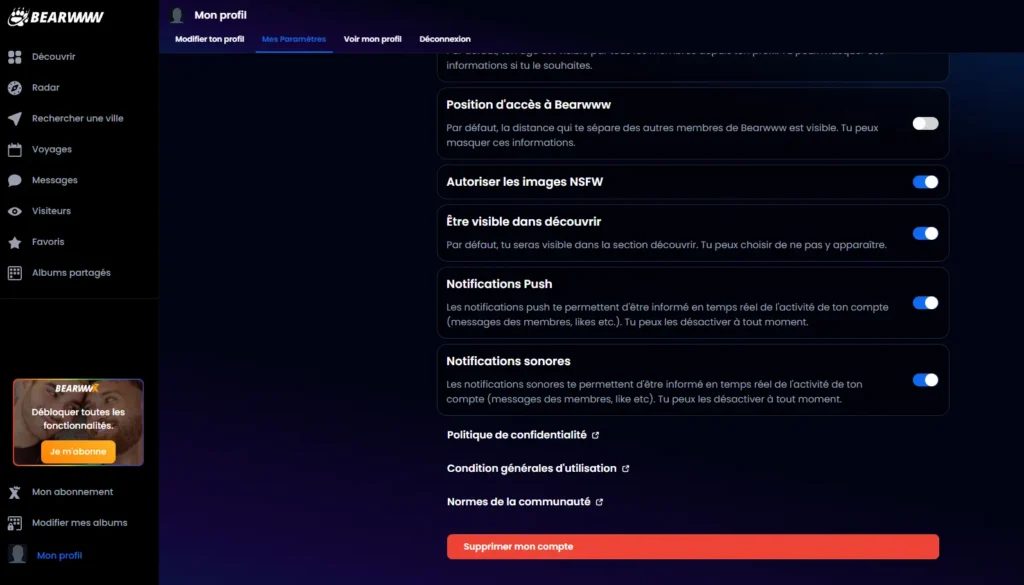Screen dimensions: 1024x585
Task: Open the Voyages calendar icon
Action: 15,150
